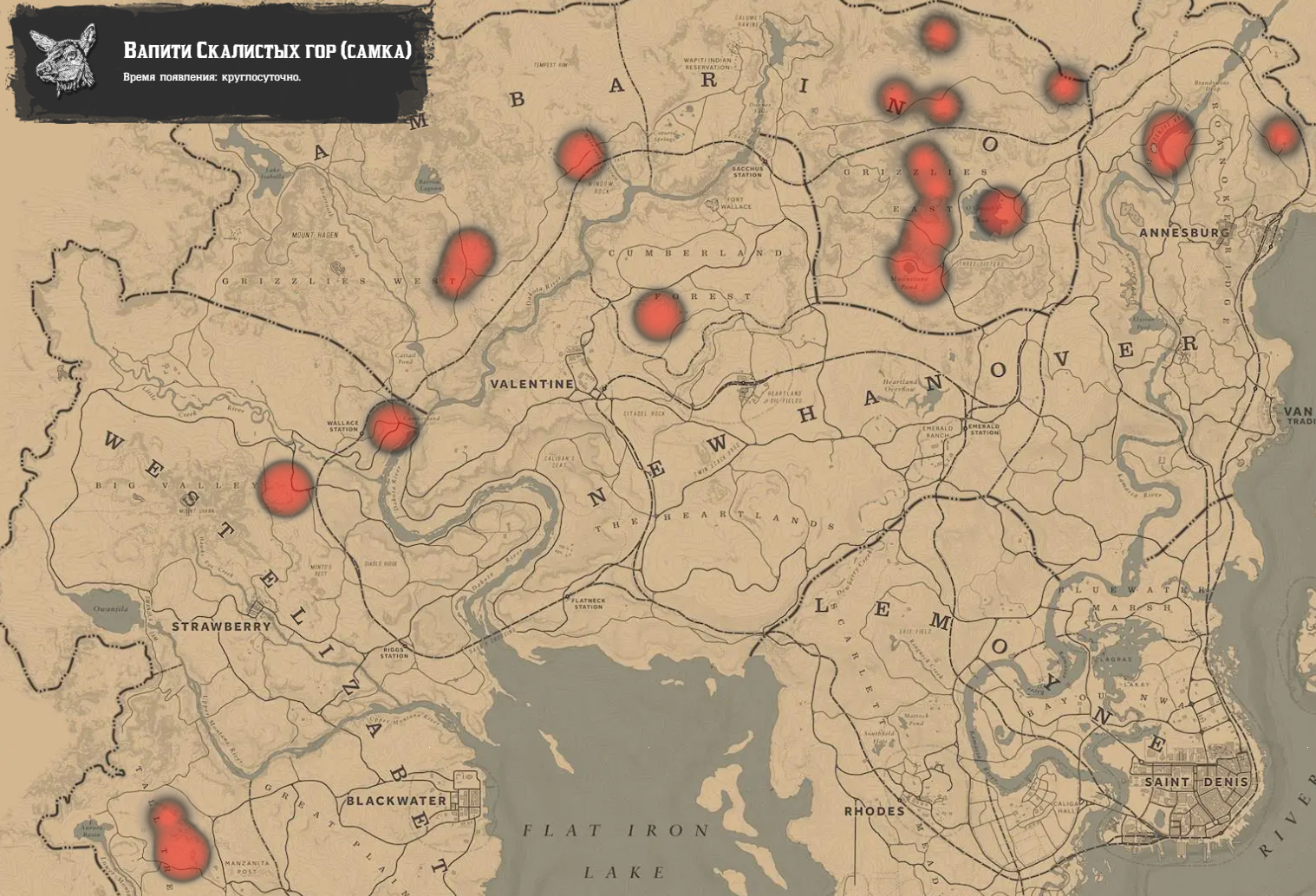Click the Manzanita Post label
Viewport: 1316px width, 896px height.
[246, 867]
